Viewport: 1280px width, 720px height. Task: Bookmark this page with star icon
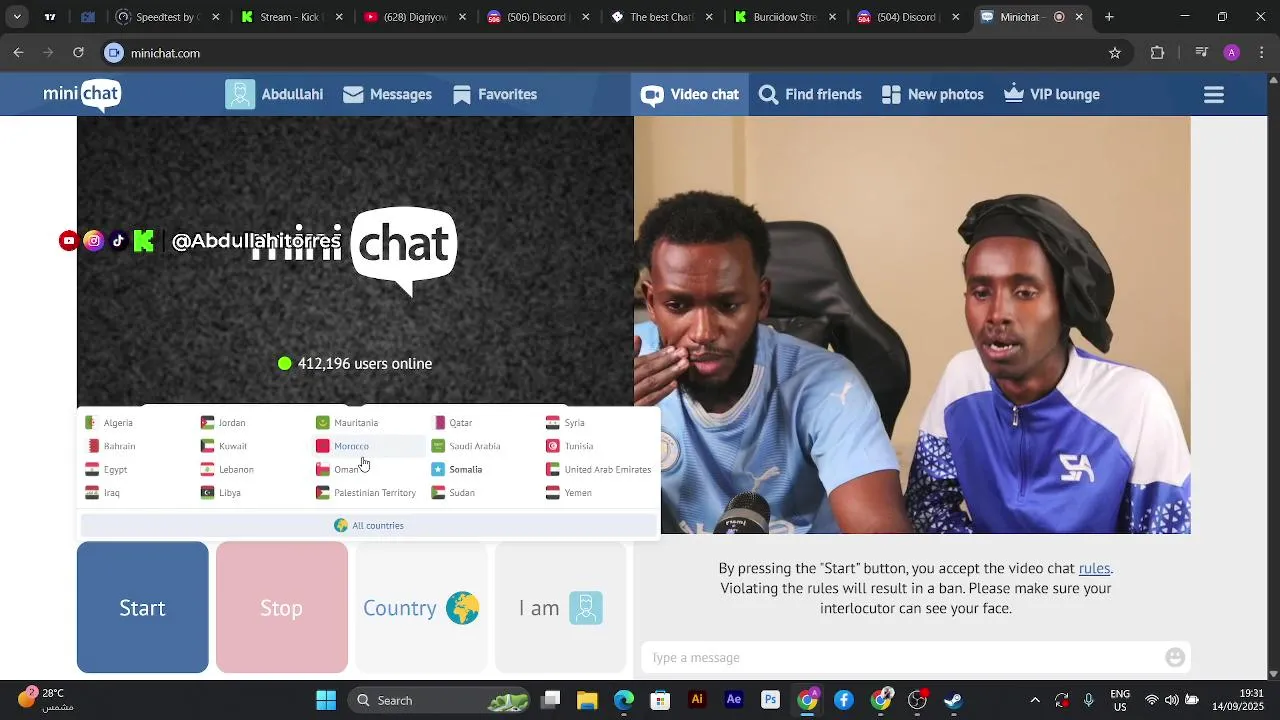(1115, 53)
